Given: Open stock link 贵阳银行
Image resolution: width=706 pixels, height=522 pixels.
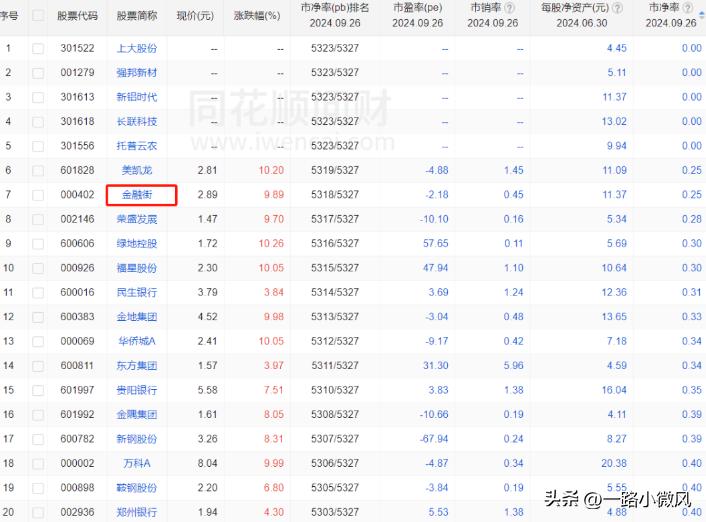Looking at the screenshot, I should pos(137,390).
